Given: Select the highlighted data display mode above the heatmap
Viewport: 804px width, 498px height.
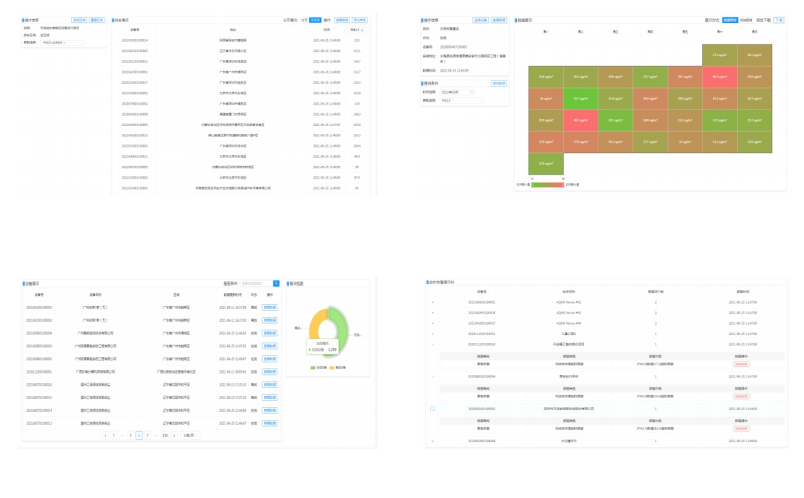Looking at the screenshot, I should (729, 19).
